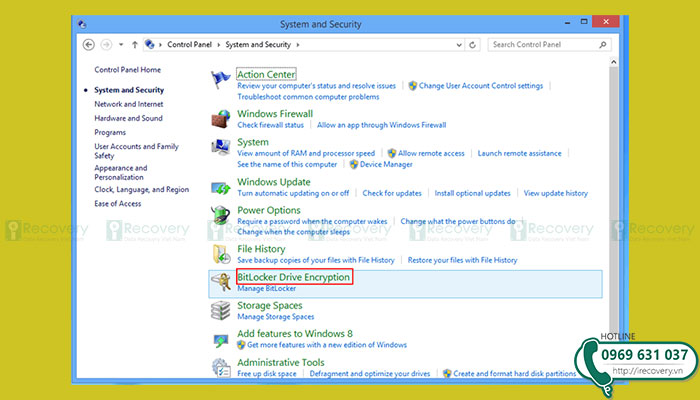The image size is (700, 400).
Task: Click the Administrative Tools gear icon
Action: pyautogui.click(x=221, y=367)
